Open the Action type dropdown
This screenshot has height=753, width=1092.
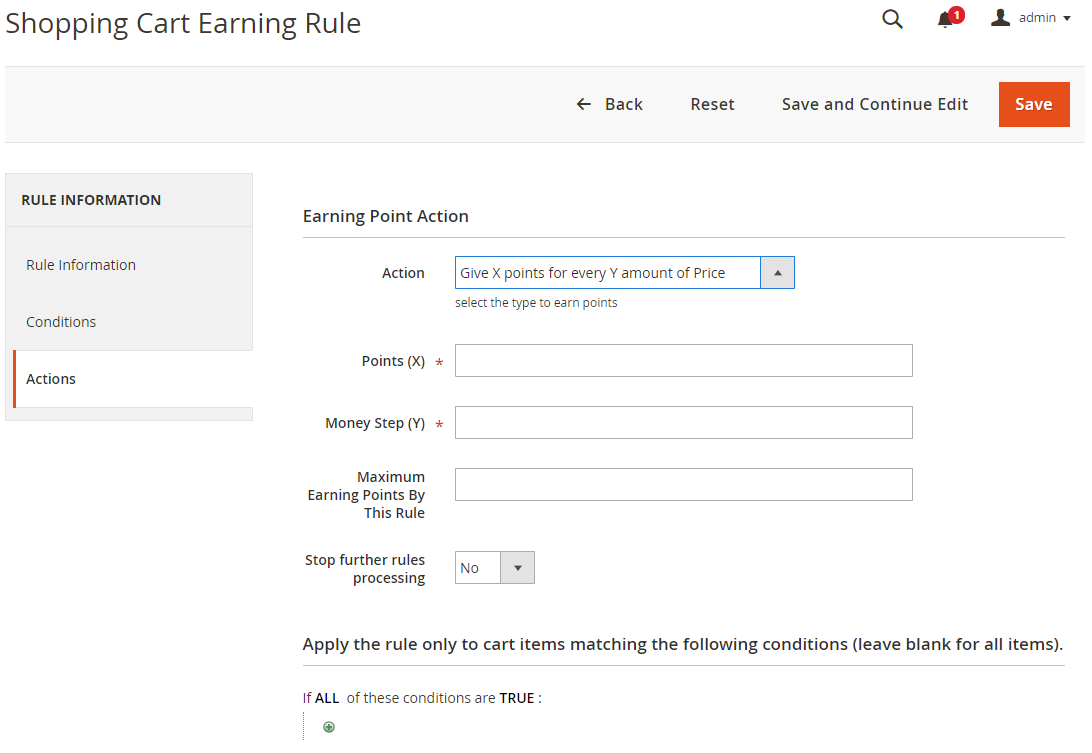click(624, 273)
